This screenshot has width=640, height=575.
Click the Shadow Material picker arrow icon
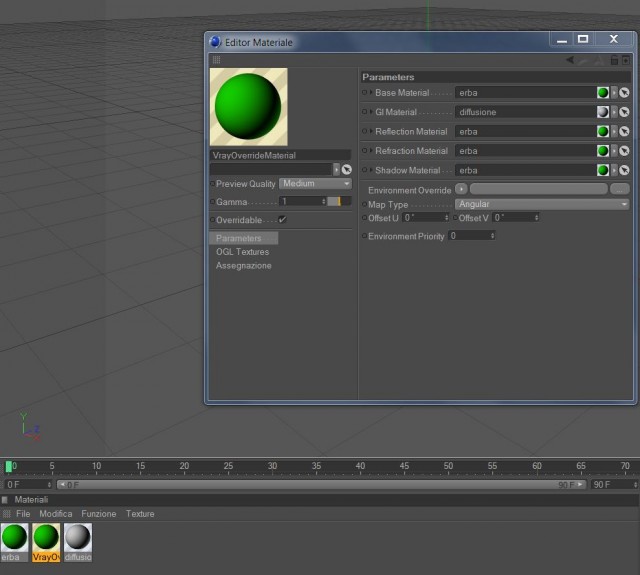click(624, 170)
